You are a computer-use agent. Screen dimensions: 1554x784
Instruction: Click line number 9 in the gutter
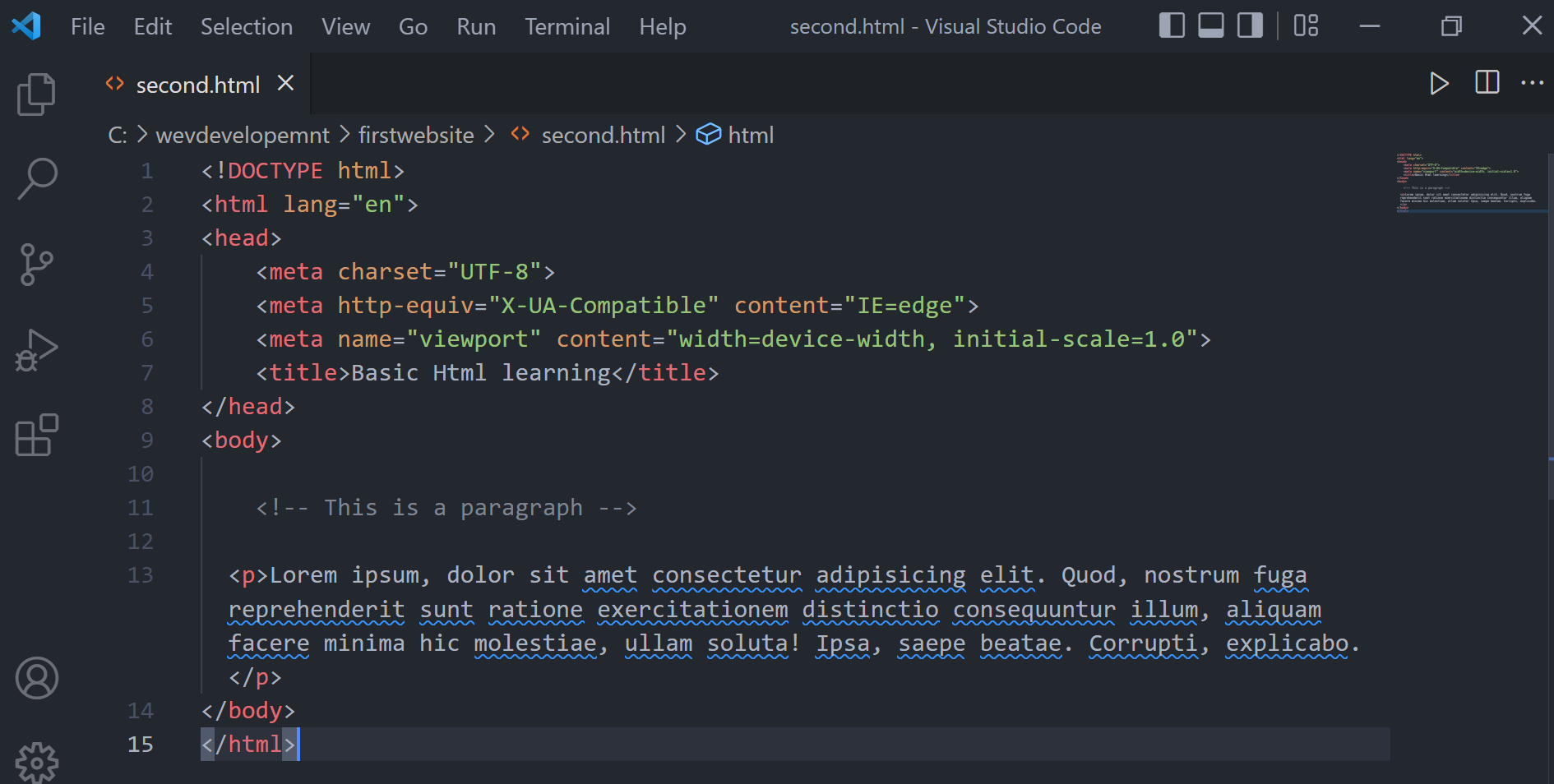(x=147, y=440)
